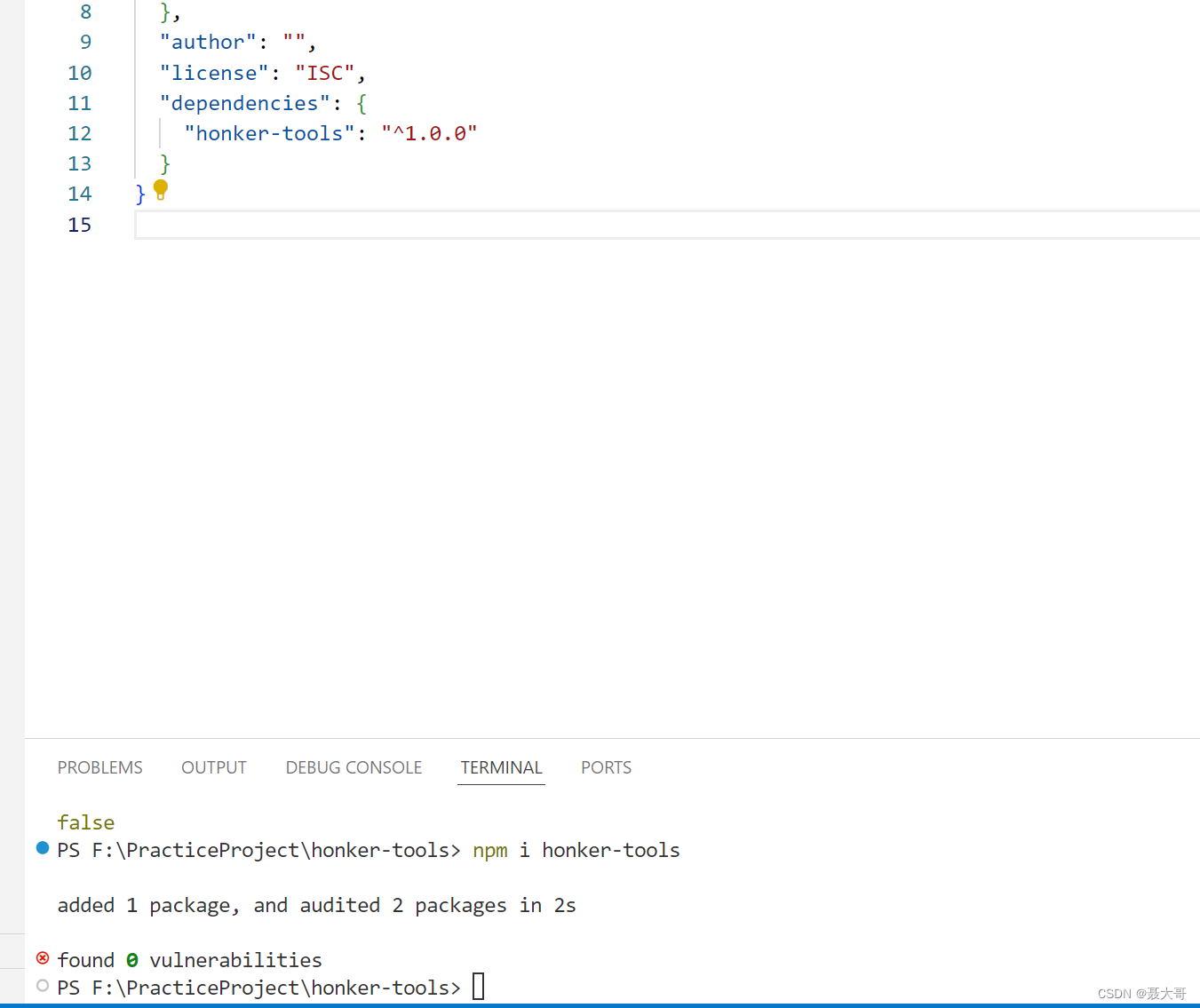Click the hollow circle marker beside last prompt
Screen dimensions: 1200x1008
tap(43, 986)
